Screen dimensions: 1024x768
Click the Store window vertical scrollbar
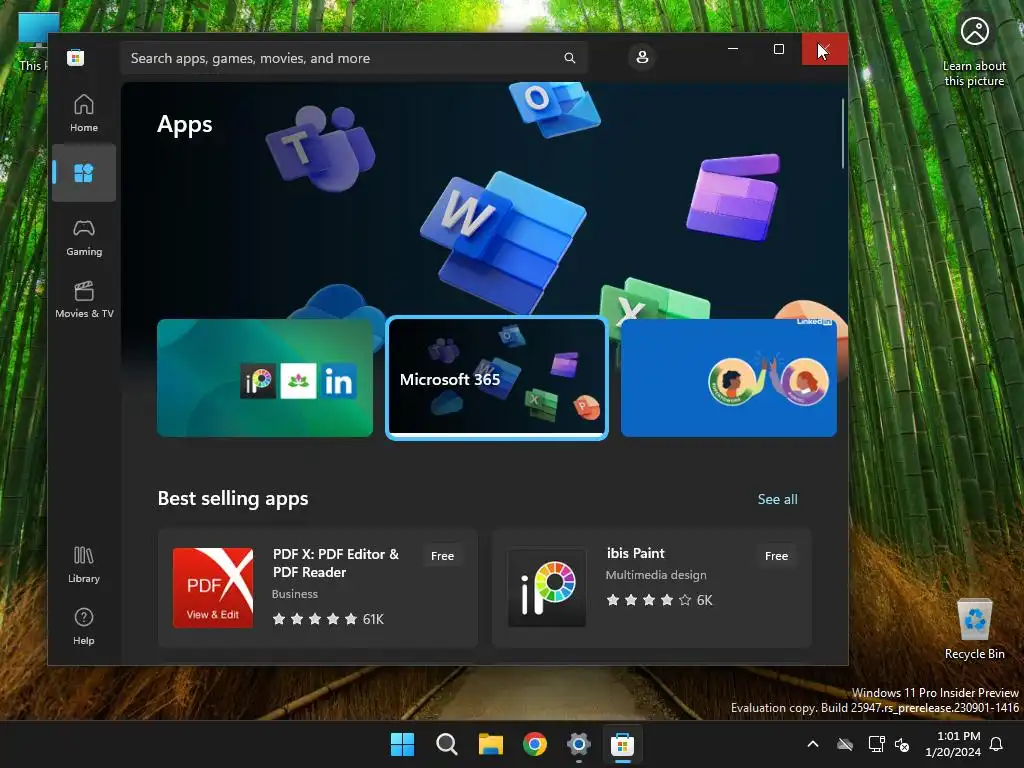click(x=842, y=134)
